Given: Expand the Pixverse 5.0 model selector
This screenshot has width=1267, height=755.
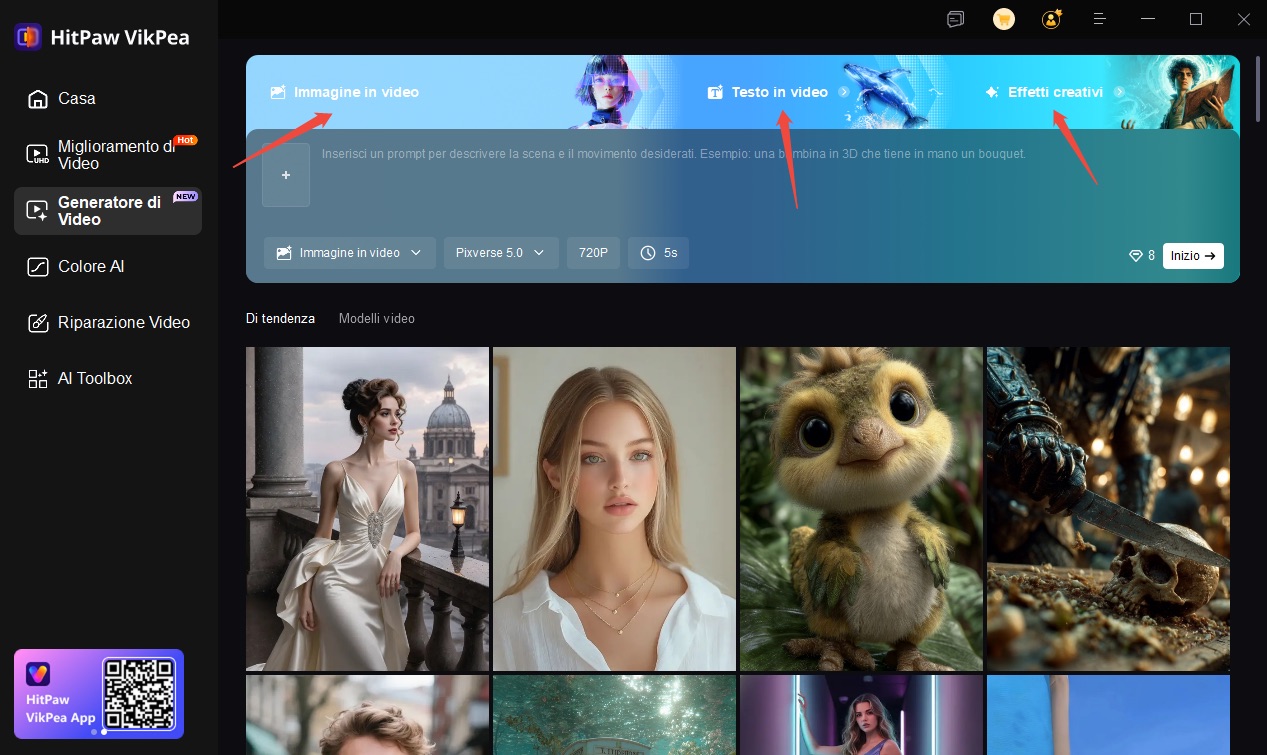Looking at the screenshot, I should pyautogui.click(x=501, y=253).
